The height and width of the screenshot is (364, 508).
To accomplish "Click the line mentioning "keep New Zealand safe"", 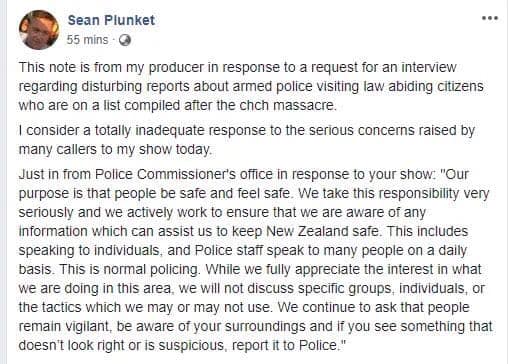I will pos(243,231).
